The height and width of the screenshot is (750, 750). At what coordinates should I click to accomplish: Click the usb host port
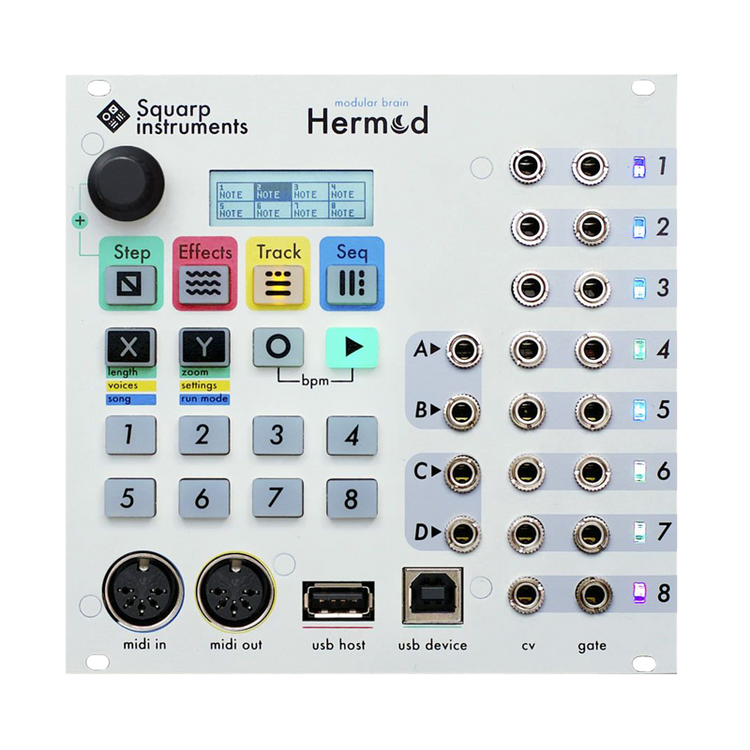(x=338, y=601)
